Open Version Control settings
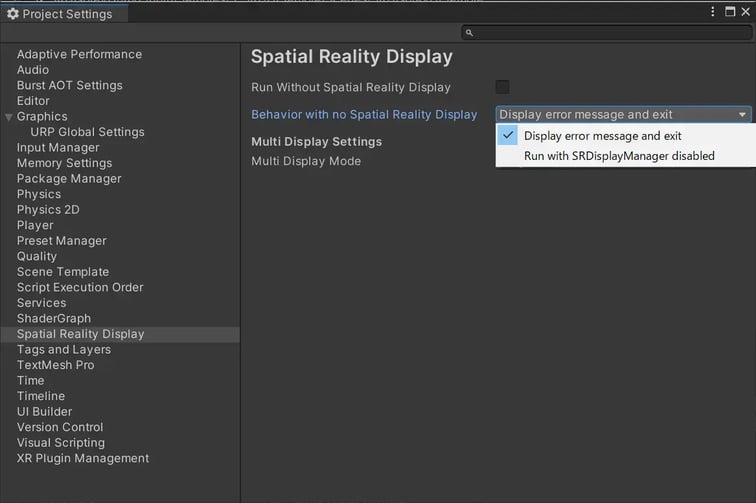The image size is (756, 503). [x=60, y=427]
